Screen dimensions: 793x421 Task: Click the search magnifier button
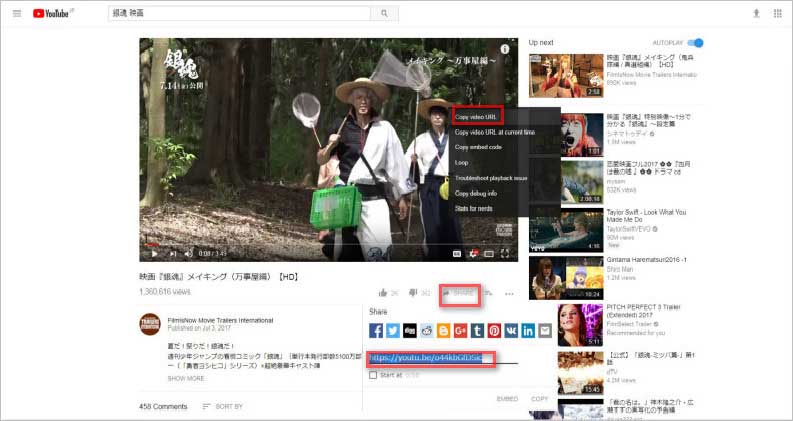pos(384,14)
